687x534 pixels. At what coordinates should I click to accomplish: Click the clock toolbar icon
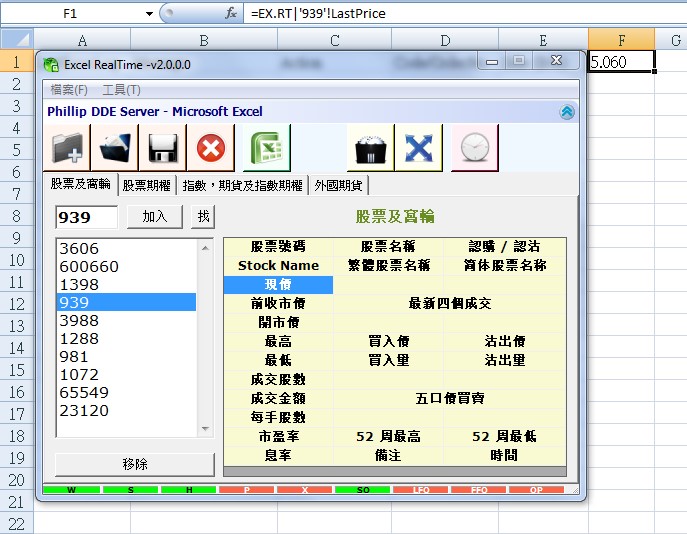pyautogui.click(x=474, y=148)
